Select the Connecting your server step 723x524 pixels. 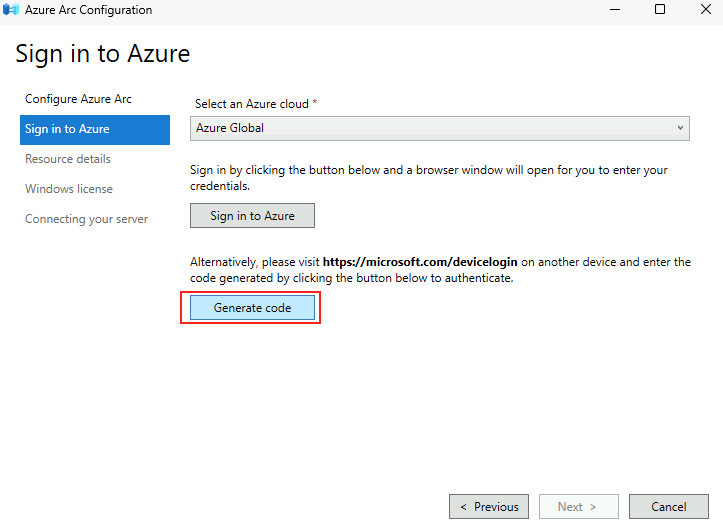coord(86,219)
